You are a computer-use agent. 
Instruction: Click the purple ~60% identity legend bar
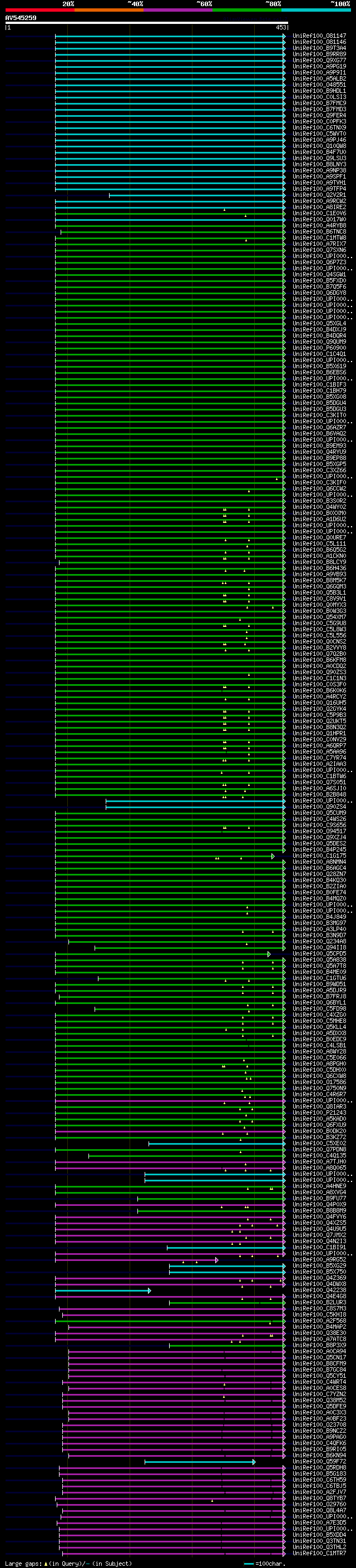[177, 10]
